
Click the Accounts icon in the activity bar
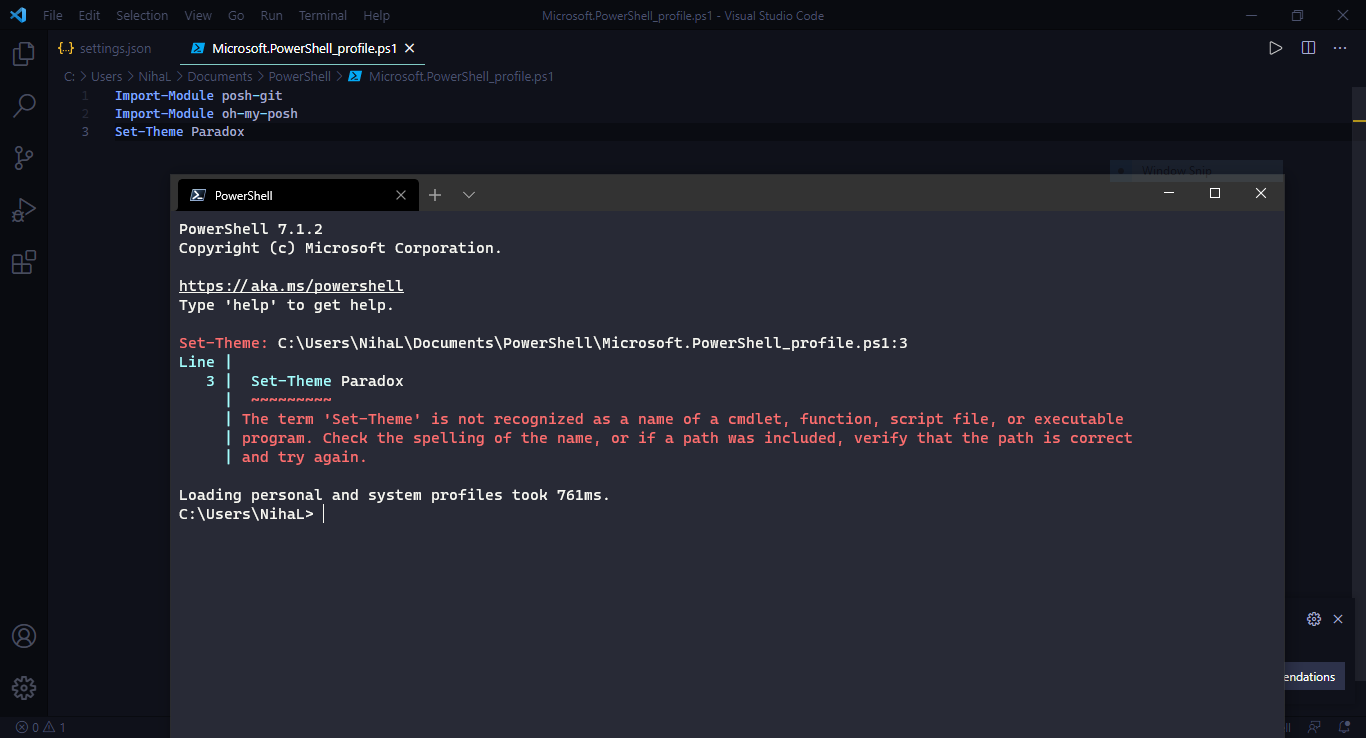[23, 635]
